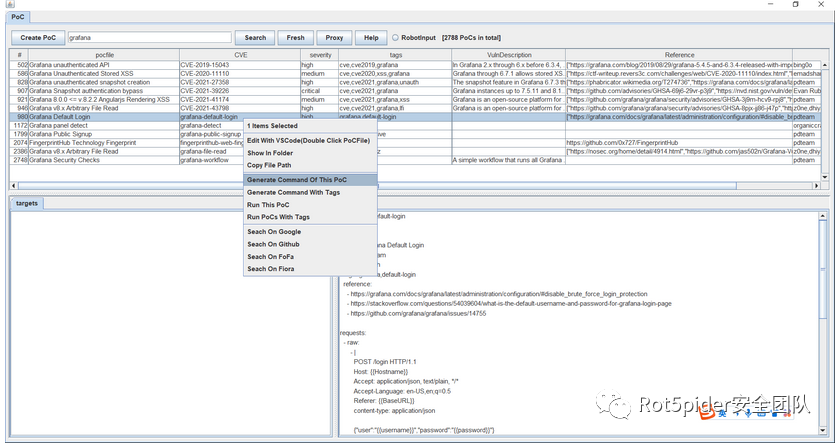Choose Seach On FoFa menu entry
This screenshot has height=443, width=837.
coord(309,256)
